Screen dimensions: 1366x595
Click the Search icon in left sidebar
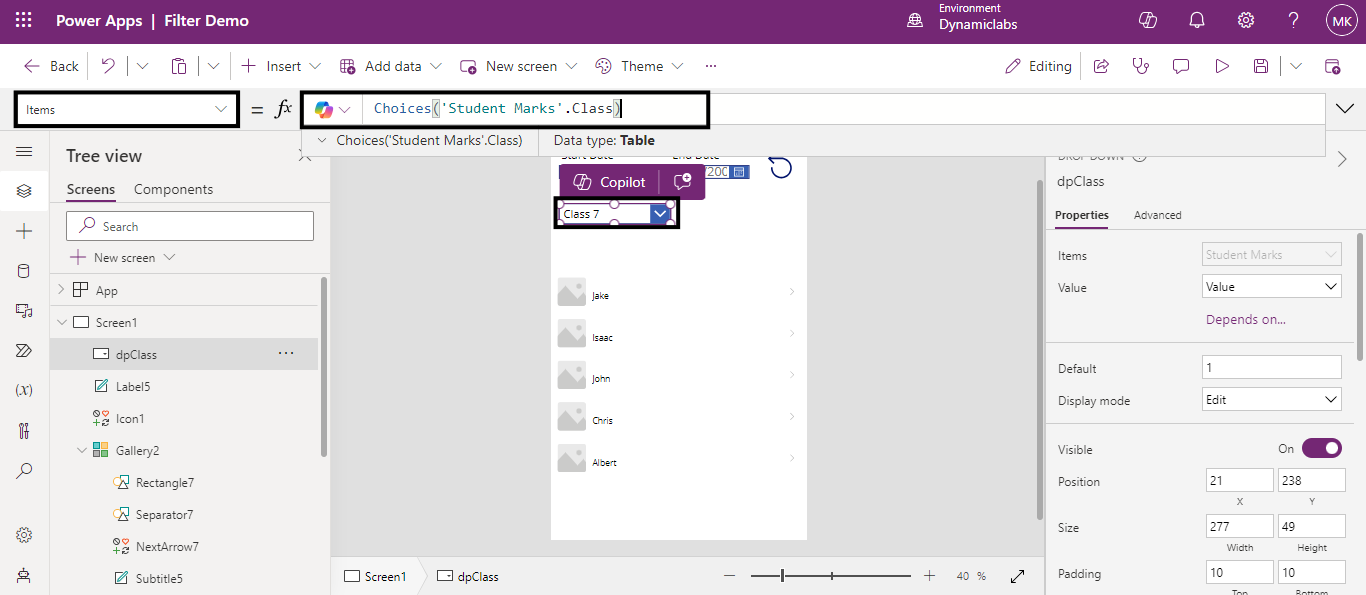(24, 470)
